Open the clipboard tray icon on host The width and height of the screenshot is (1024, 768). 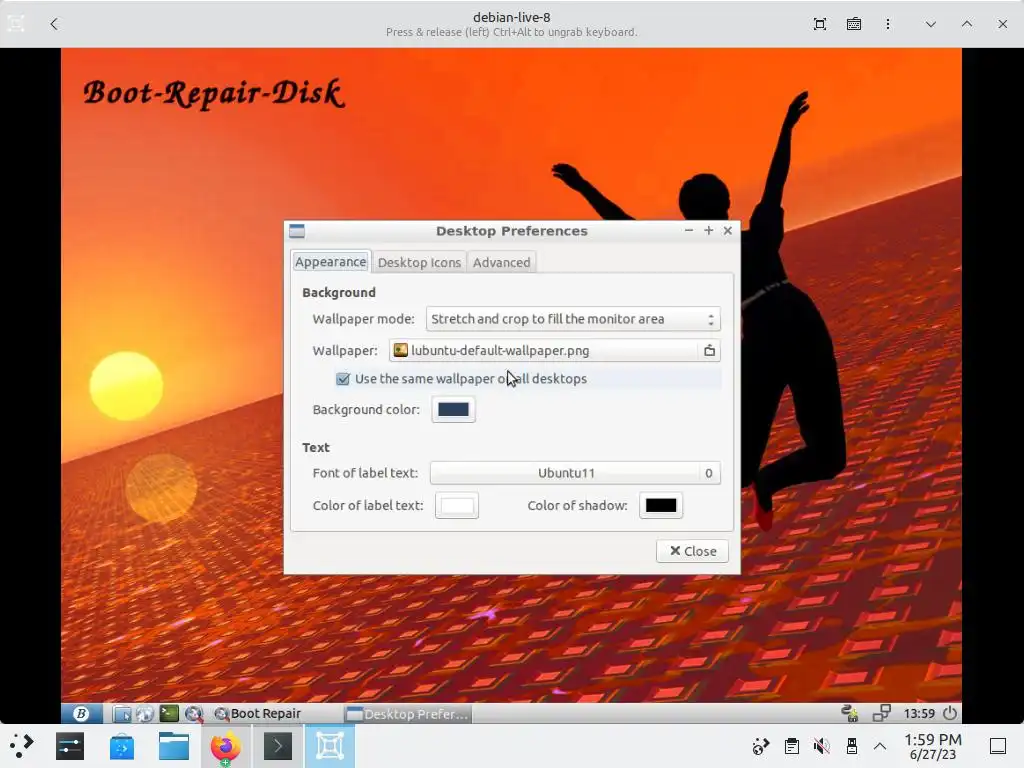click(792, 746)
